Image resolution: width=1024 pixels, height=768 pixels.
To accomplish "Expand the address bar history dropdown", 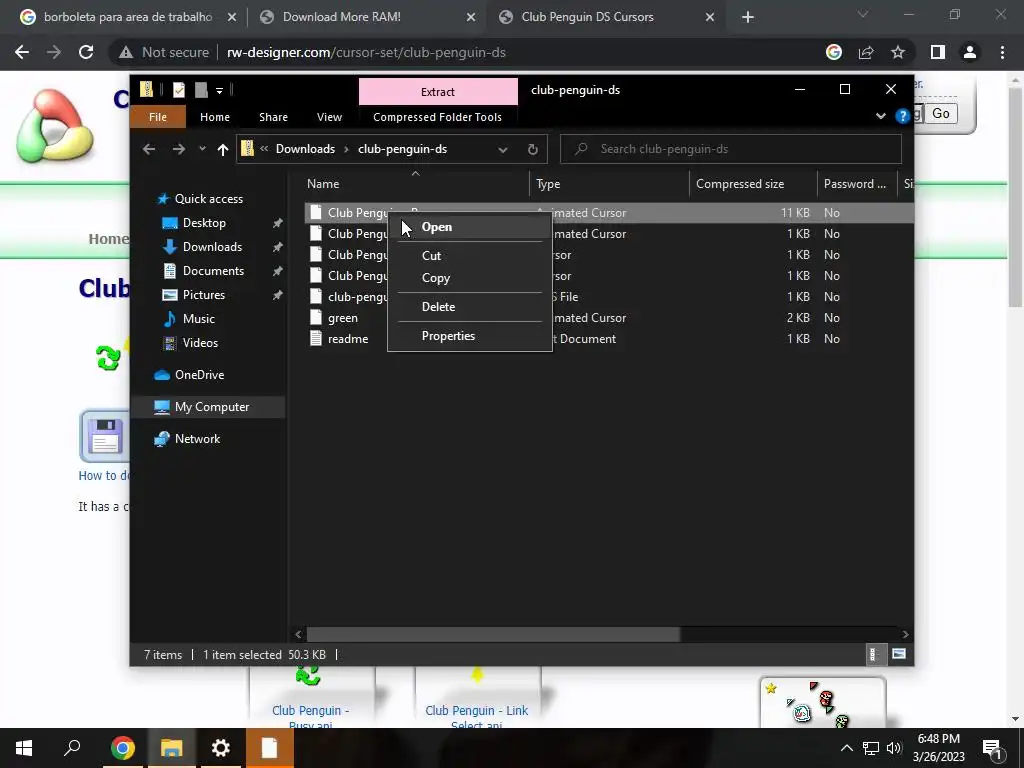I will click(503, 150).
